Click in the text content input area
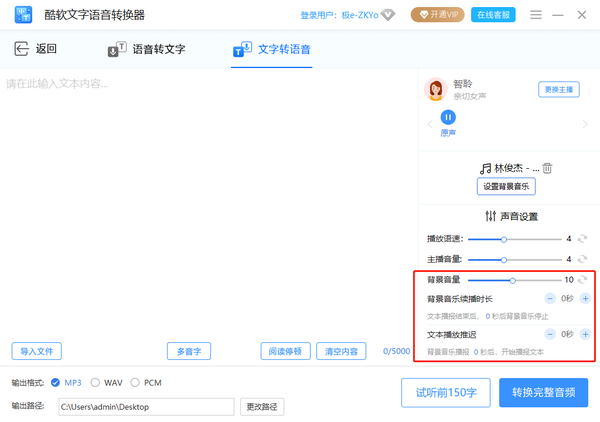Screen dimensions: 600x422 click(x=209, y=205)
